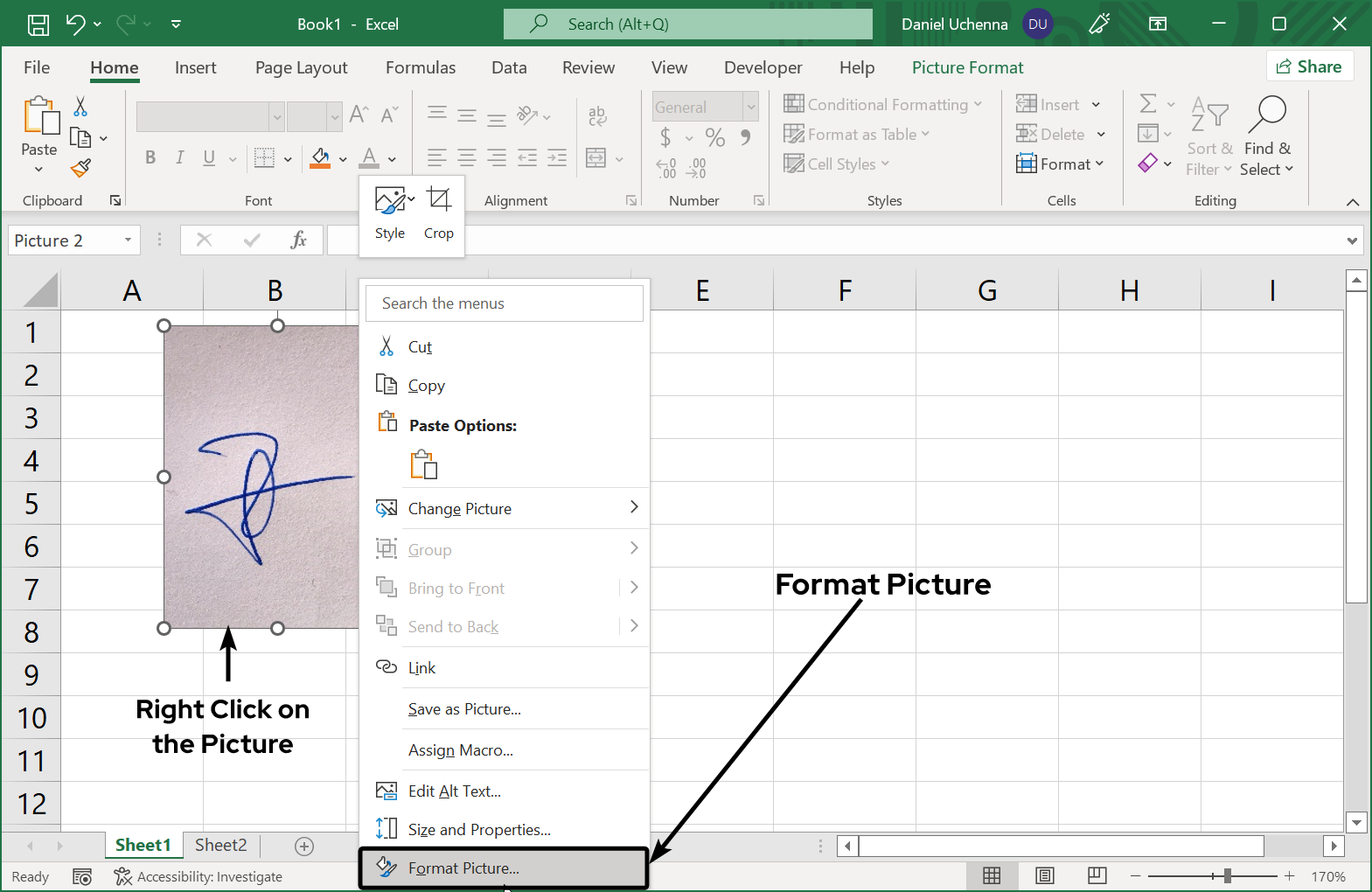Add a new sheet with plus button
This screenshot has width=1372, height=892.
coord(304,846)
